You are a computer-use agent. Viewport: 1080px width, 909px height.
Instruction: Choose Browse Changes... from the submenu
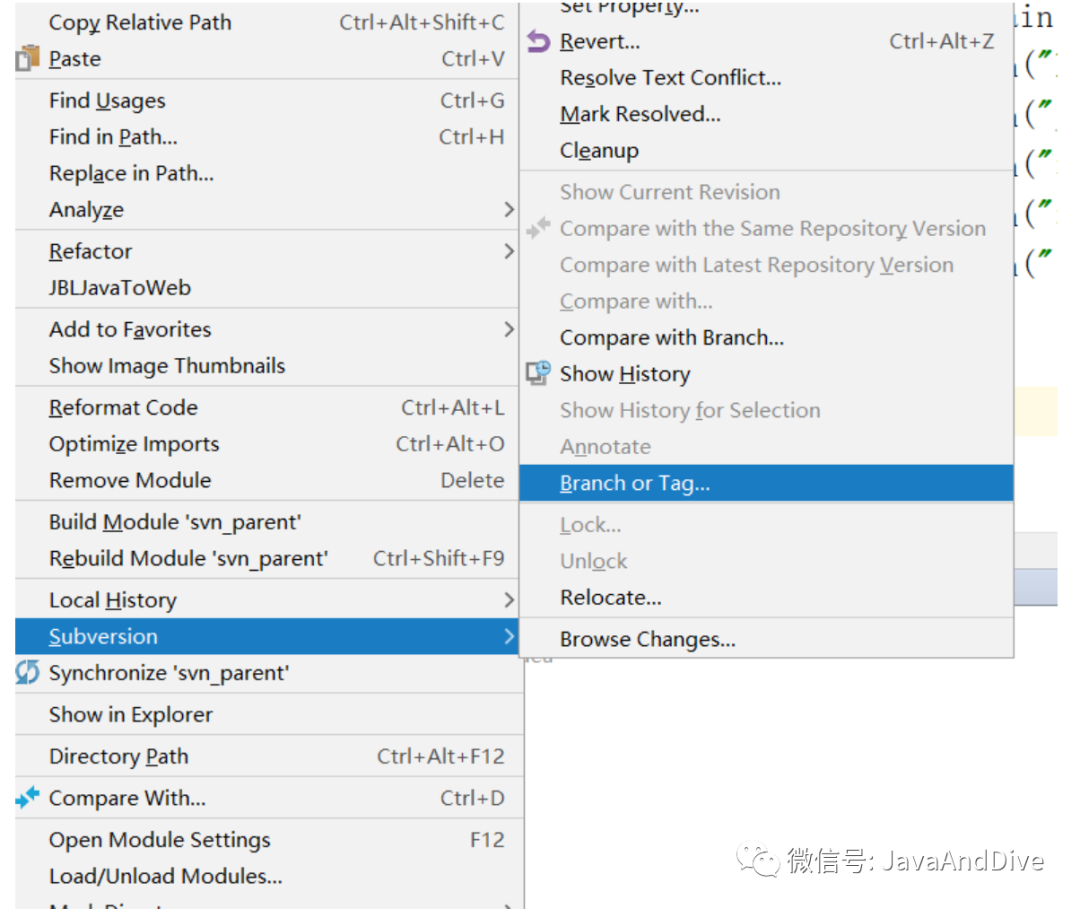click(x=648, y=640)
